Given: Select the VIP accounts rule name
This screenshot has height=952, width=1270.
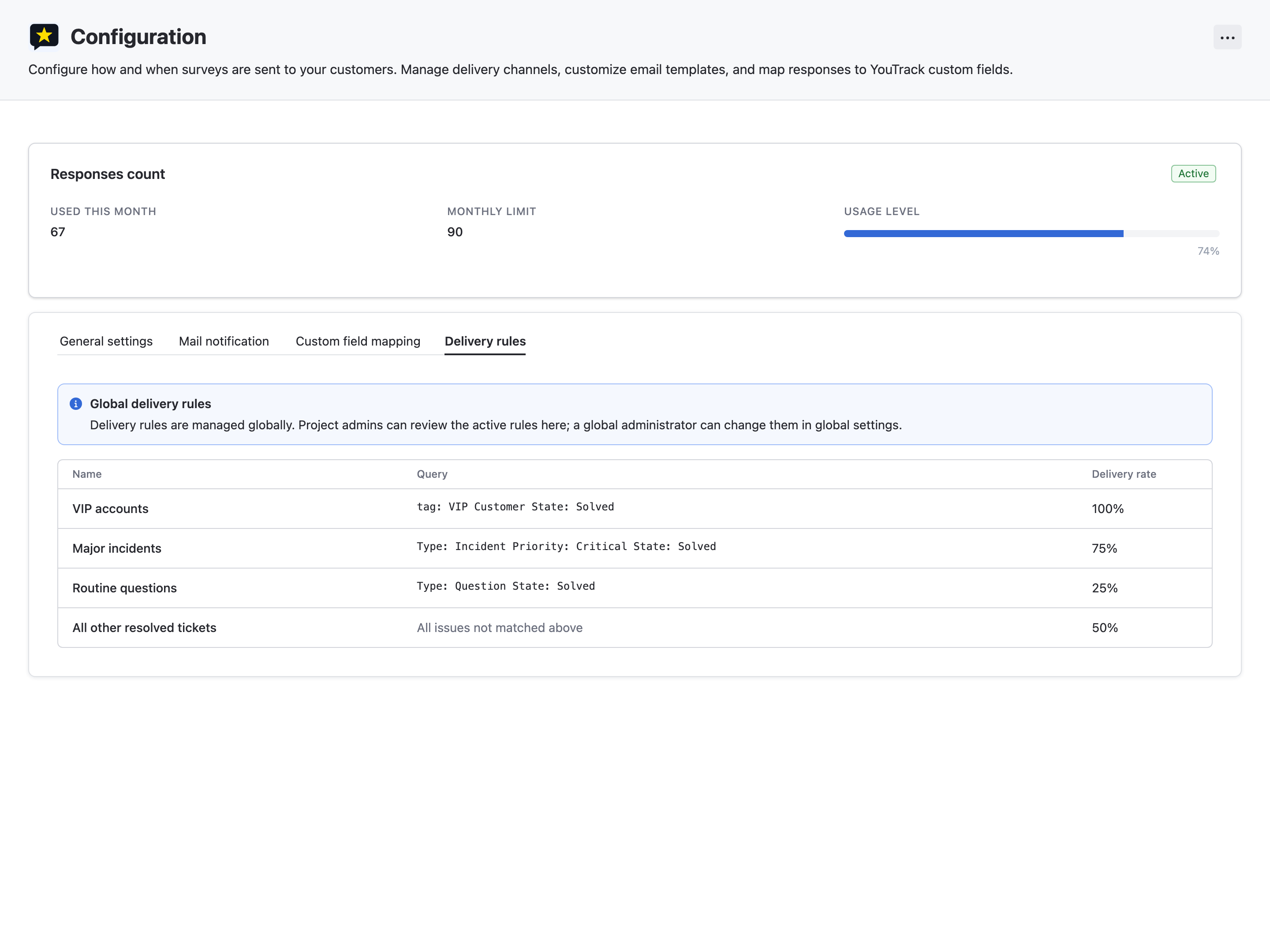Looking at the screenshot, I should pos(110,509).
